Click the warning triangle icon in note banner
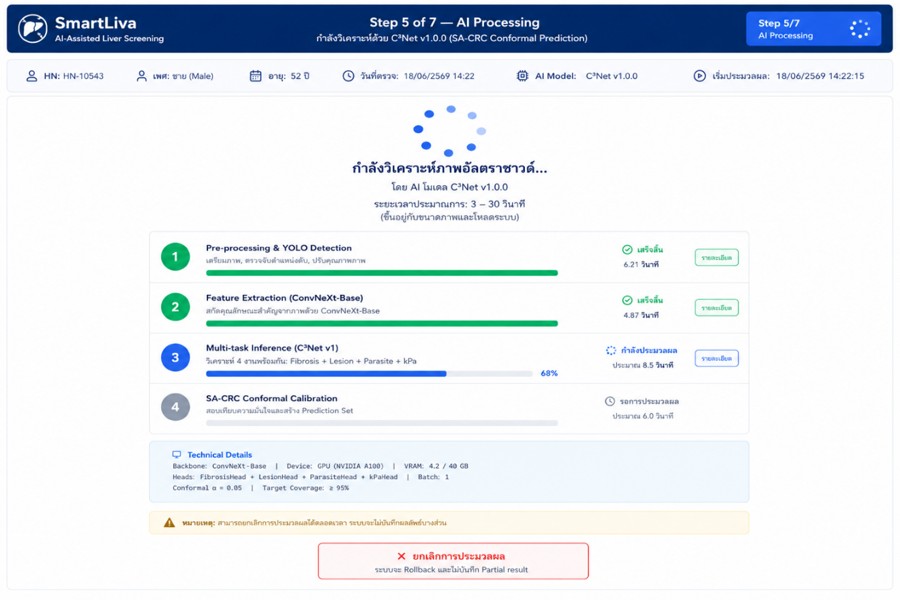This screenshot has width=900, height=600. [x=169, y=522]
